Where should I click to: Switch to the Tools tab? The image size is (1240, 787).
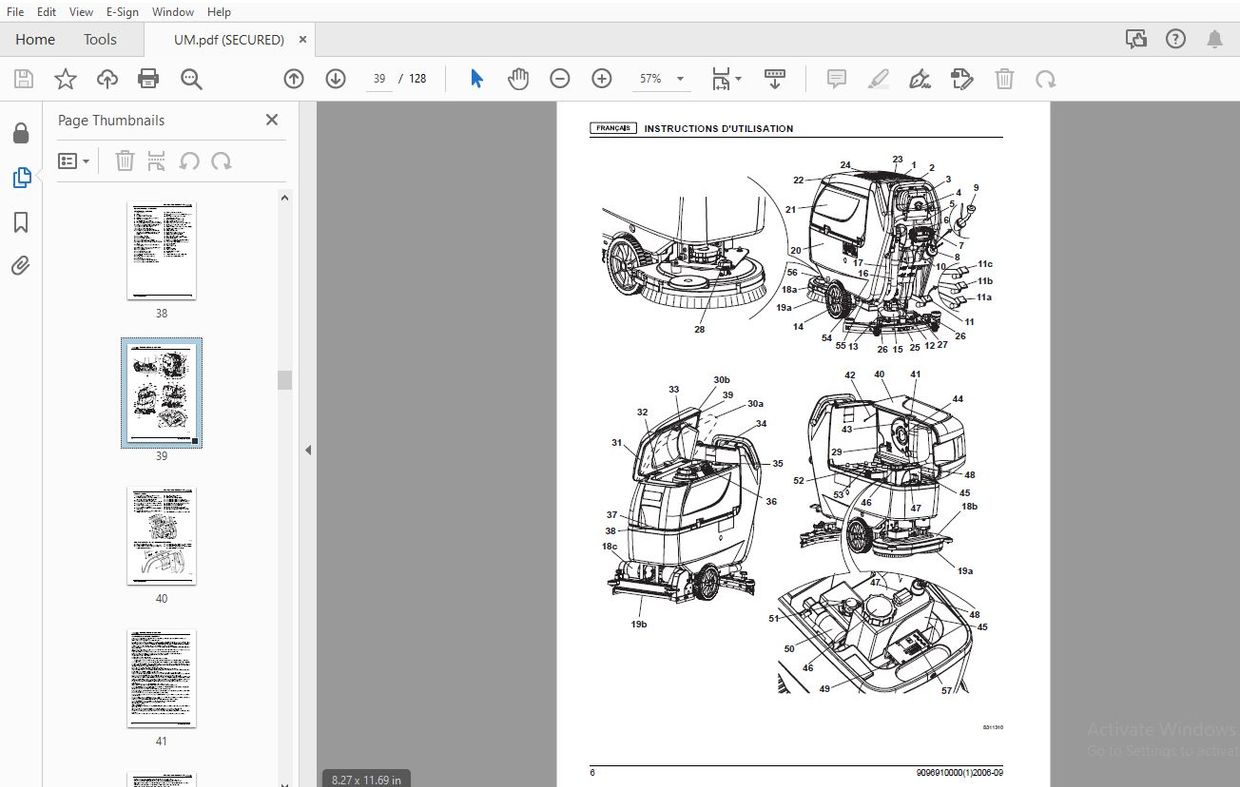pos(100,40)
